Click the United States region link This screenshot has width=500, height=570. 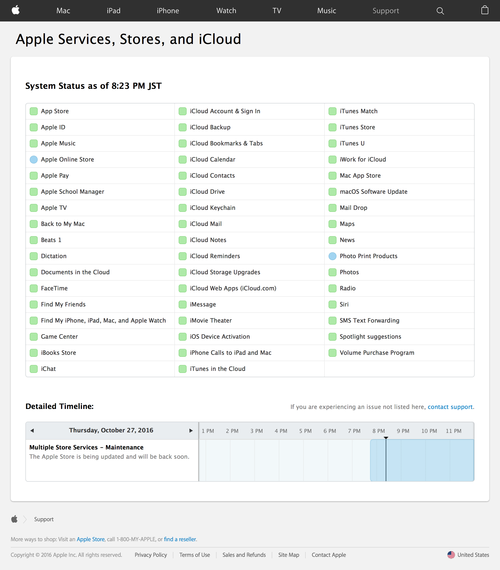(x=473, y=555)
